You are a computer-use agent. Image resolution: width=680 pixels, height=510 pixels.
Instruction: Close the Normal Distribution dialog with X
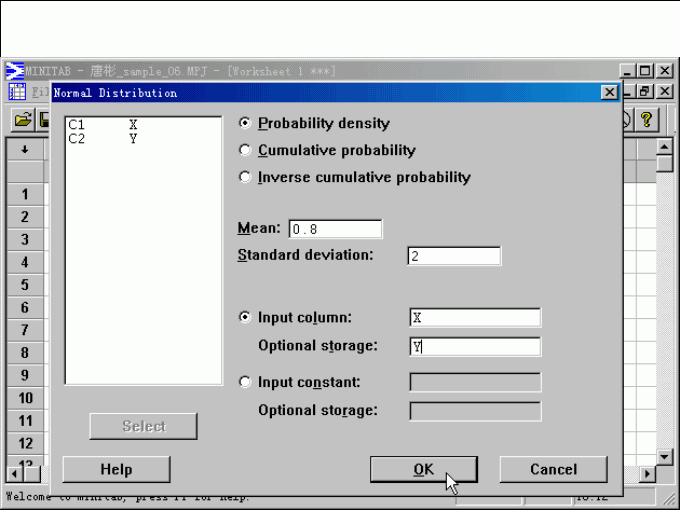point(609,92)
